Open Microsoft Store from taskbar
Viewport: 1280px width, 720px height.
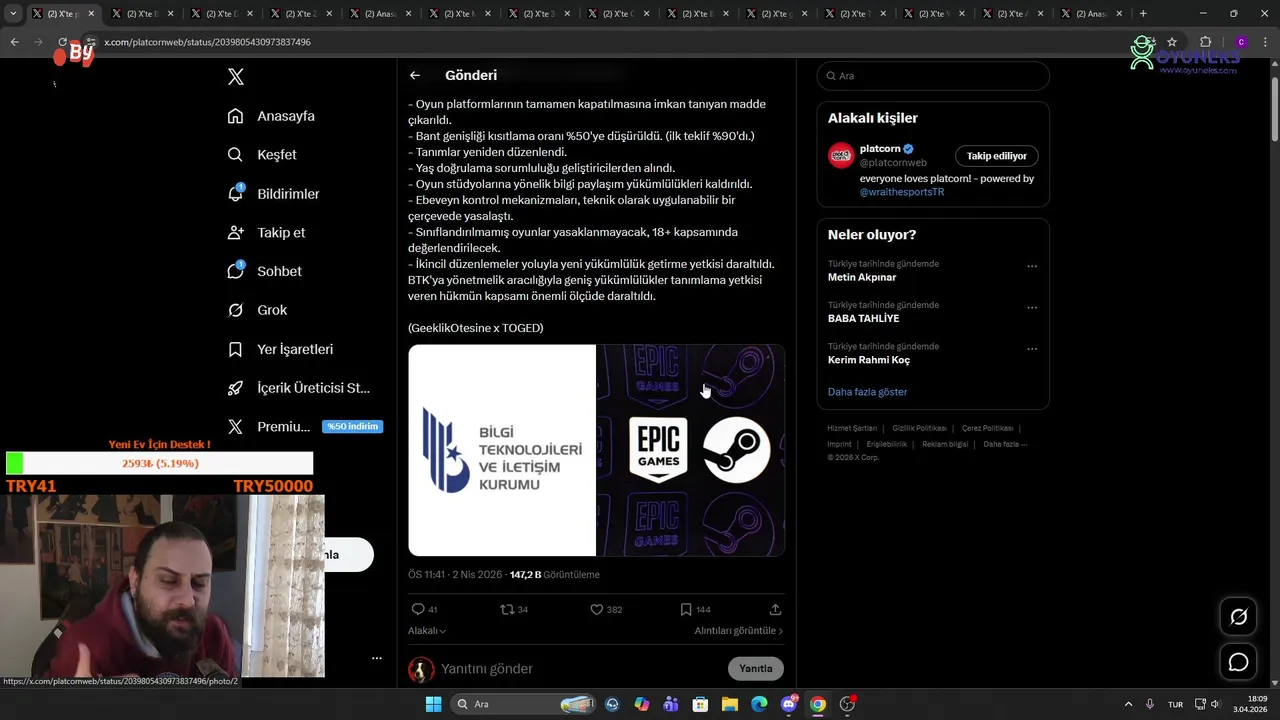[700, 704]
